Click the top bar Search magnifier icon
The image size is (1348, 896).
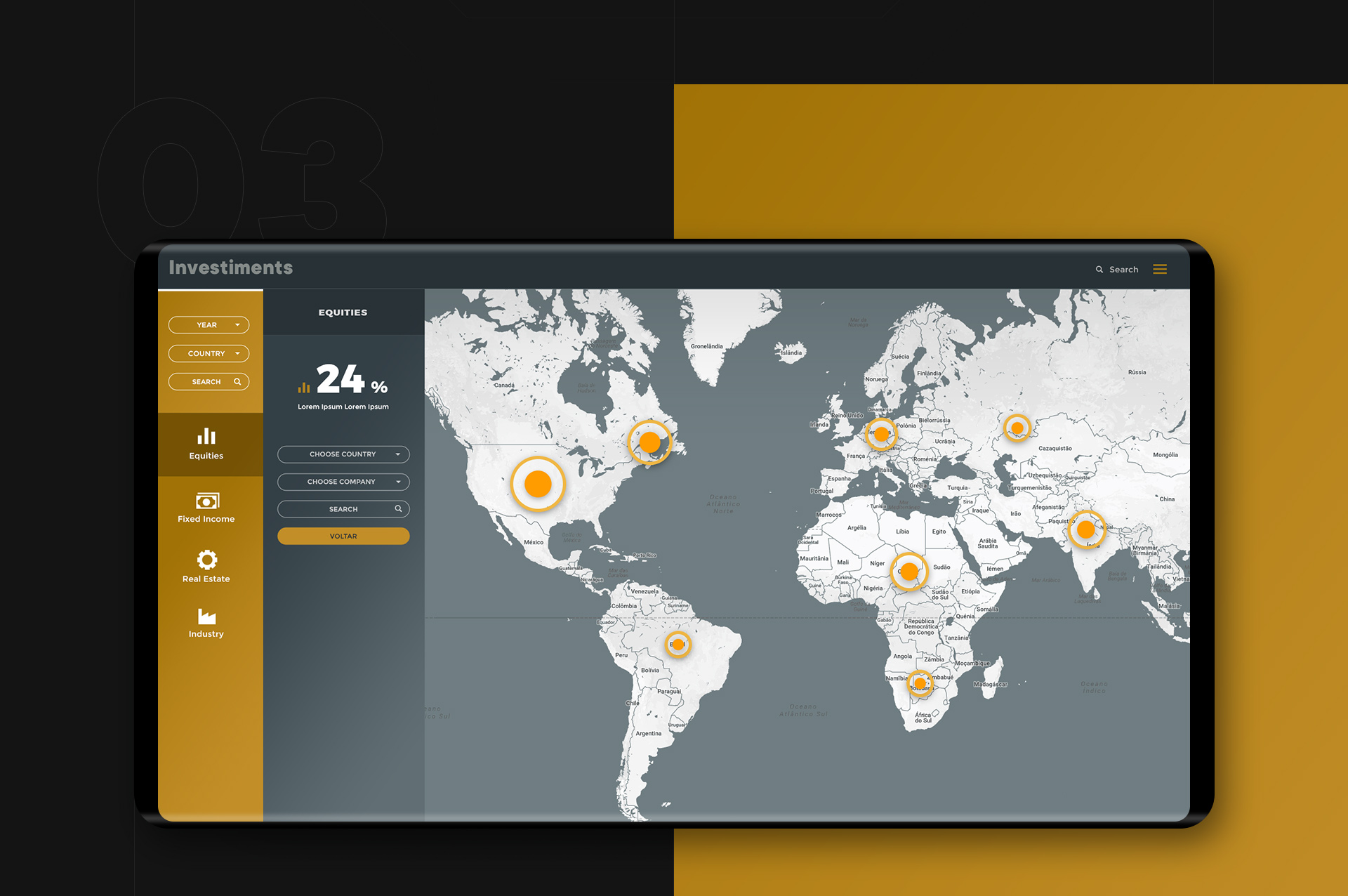pyautogui.click(x=1099, y=270)
